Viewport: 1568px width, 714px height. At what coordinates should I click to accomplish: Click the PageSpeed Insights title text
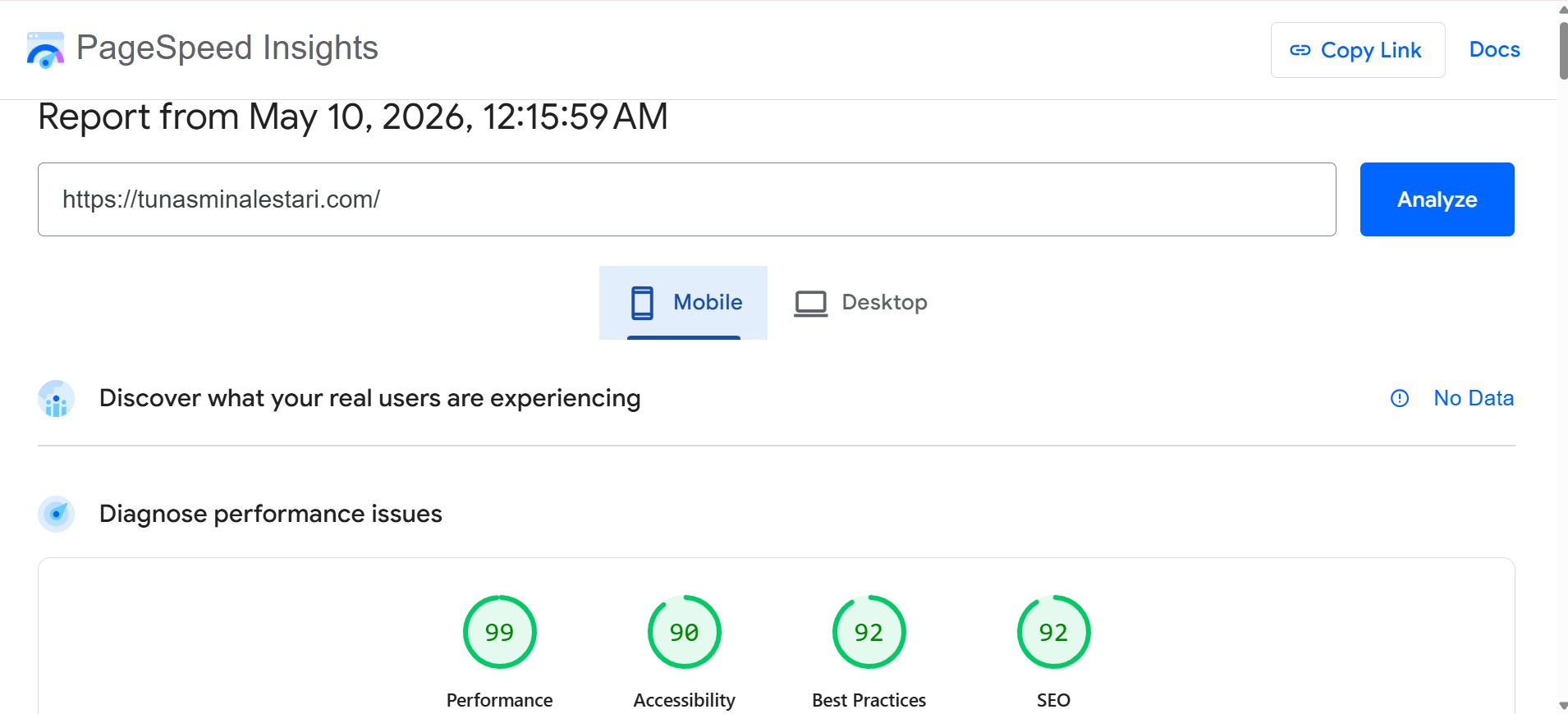(227, 48)
